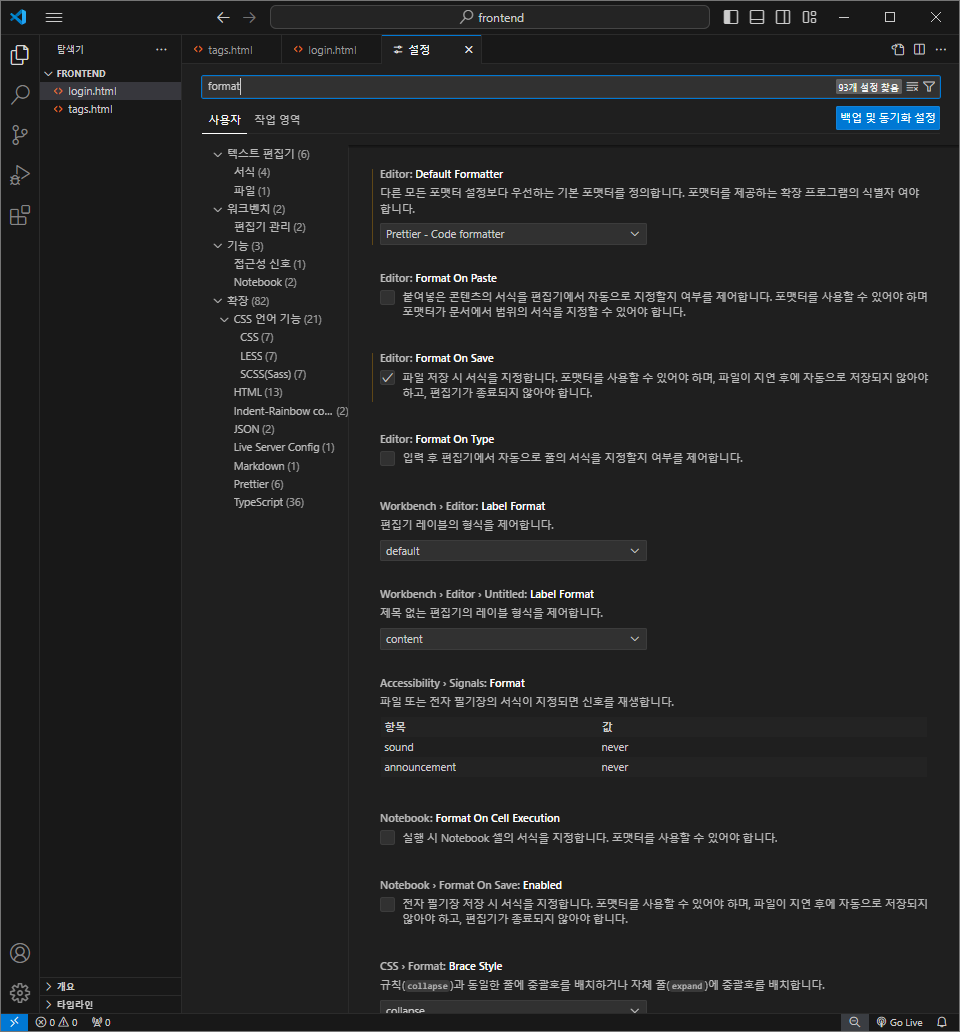Select the sound row in signals table
This screenshot has height=1032, width=960.
(x=653, y=747)
